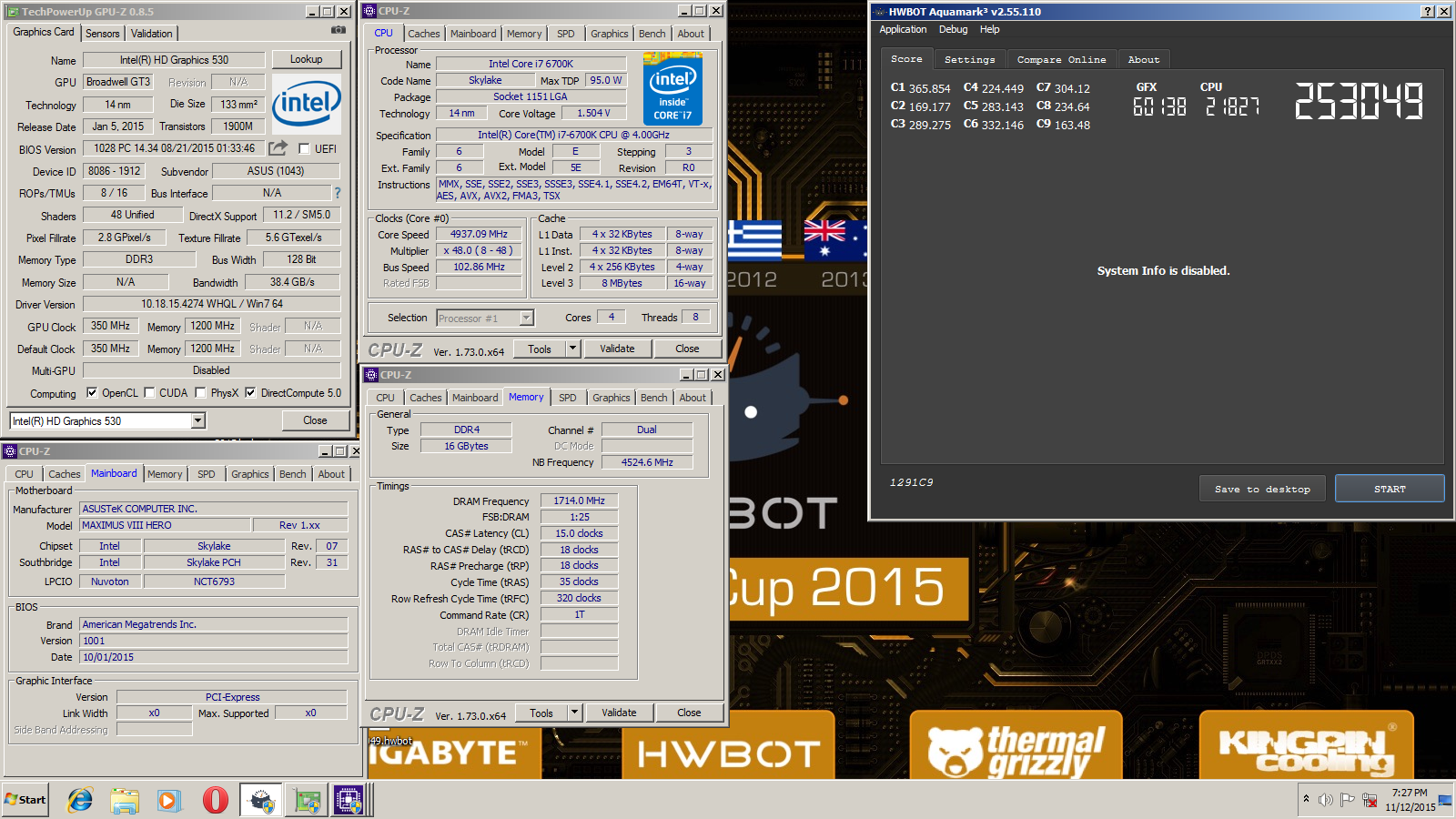
Task: Open the Graphics tab in the Mainboard CPU-Z window
Action: [250, 474]
